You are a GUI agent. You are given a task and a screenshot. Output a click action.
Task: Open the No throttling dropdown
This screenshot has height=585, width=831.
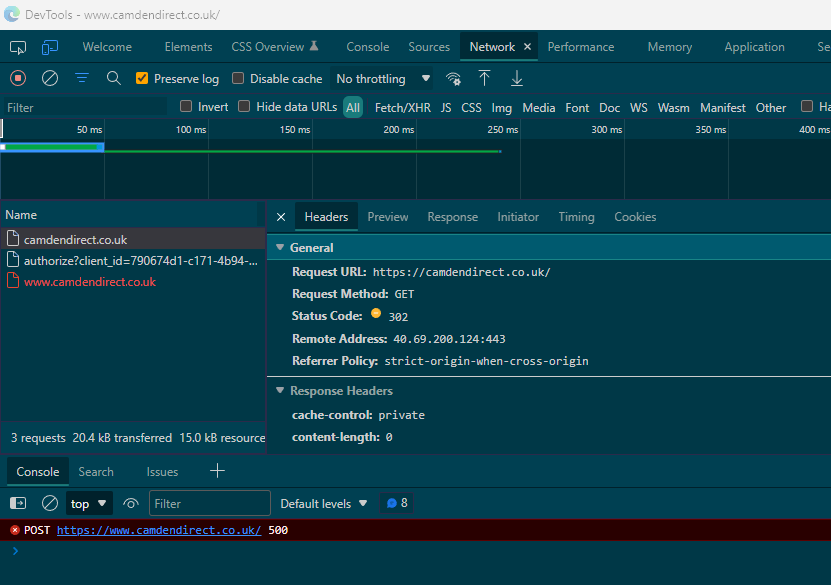[382, 79]
